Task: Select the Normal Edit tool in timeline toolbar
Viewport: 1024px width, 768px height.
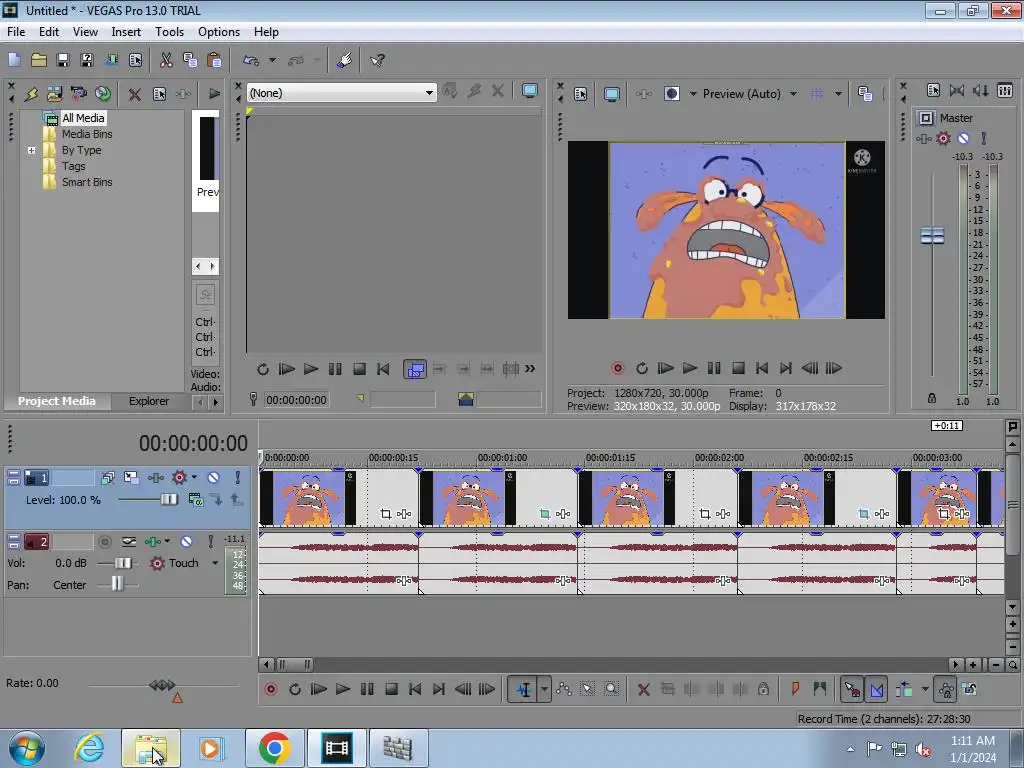Action: coord(524,689)
